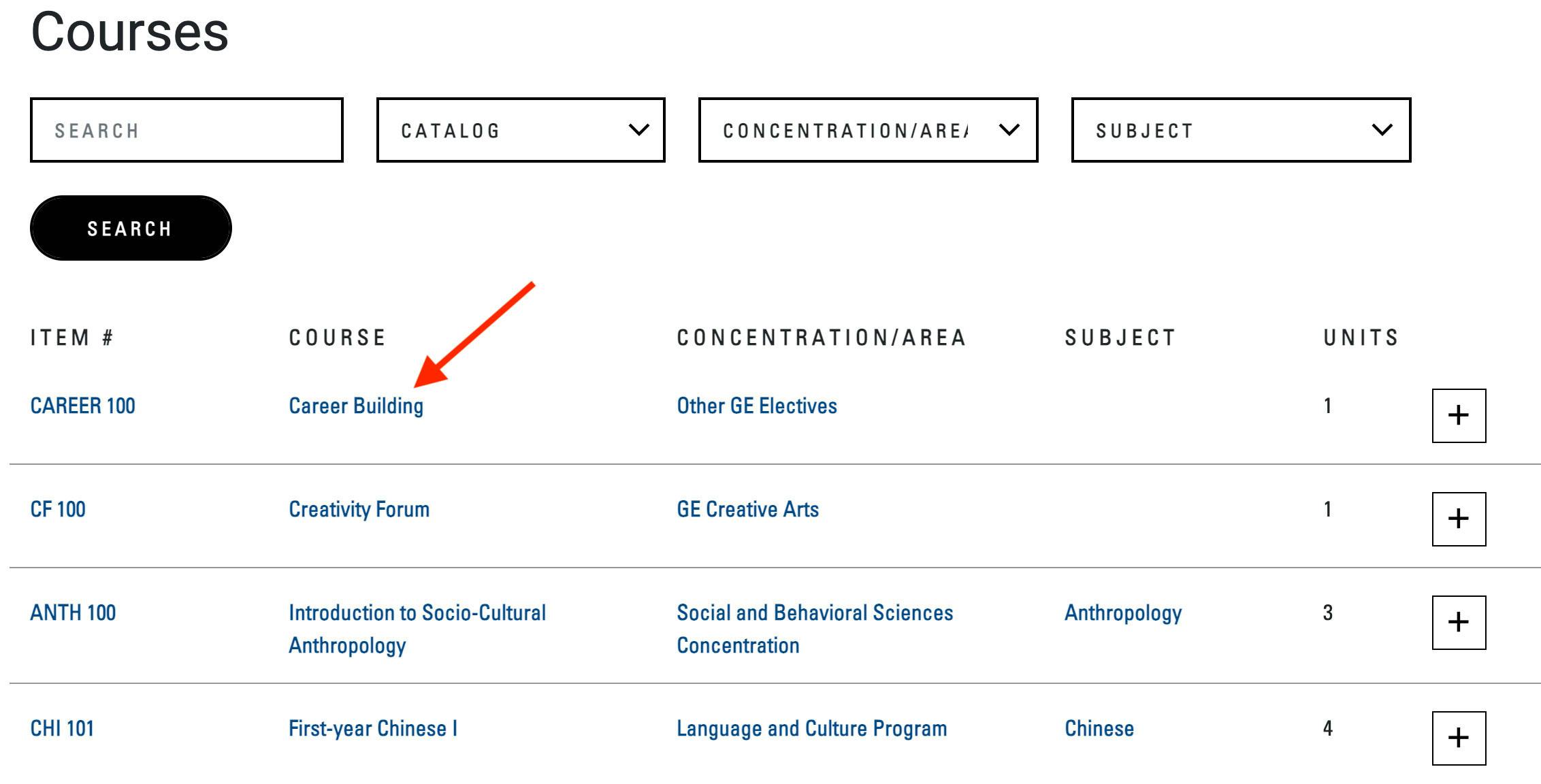Screen dimensions: 1541x784
Task: Open the Subject dropdown
Action: click(1241, 130)
